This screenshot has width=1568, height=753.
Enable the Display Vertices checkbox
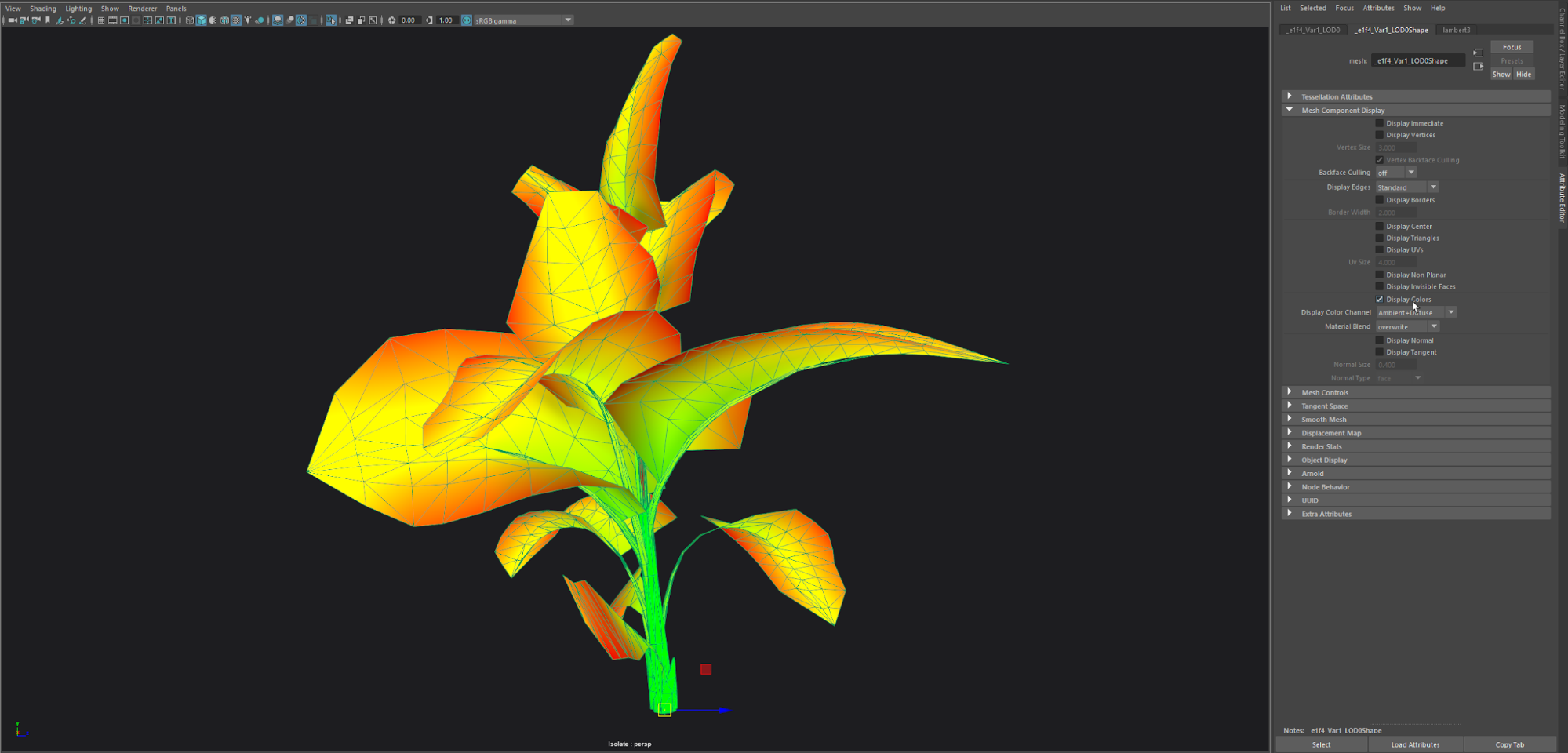(x=1380, y=135)
